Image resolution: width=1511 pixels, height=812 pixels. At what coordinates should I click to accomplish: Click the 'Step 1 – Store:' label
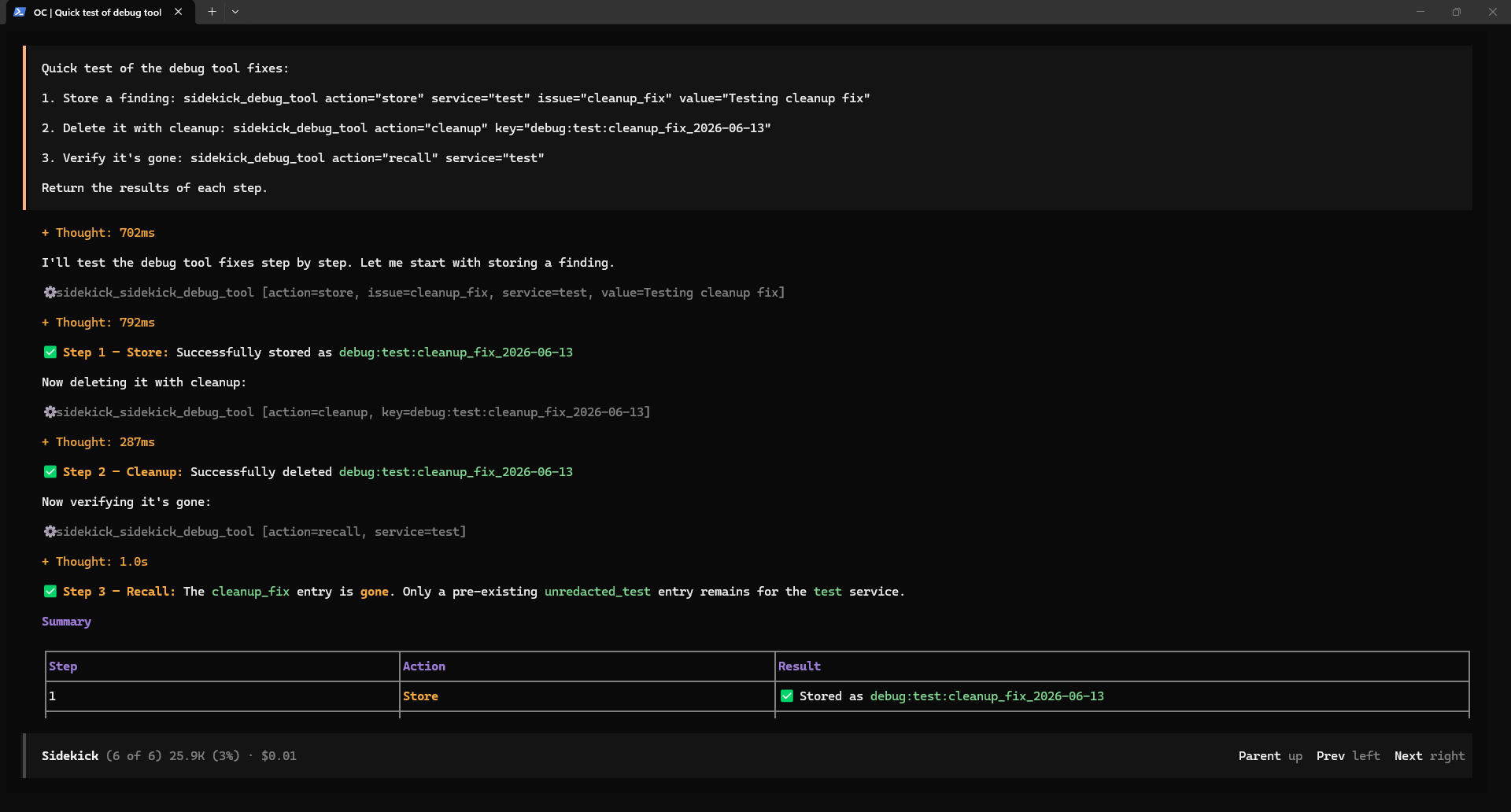(116, 352)
